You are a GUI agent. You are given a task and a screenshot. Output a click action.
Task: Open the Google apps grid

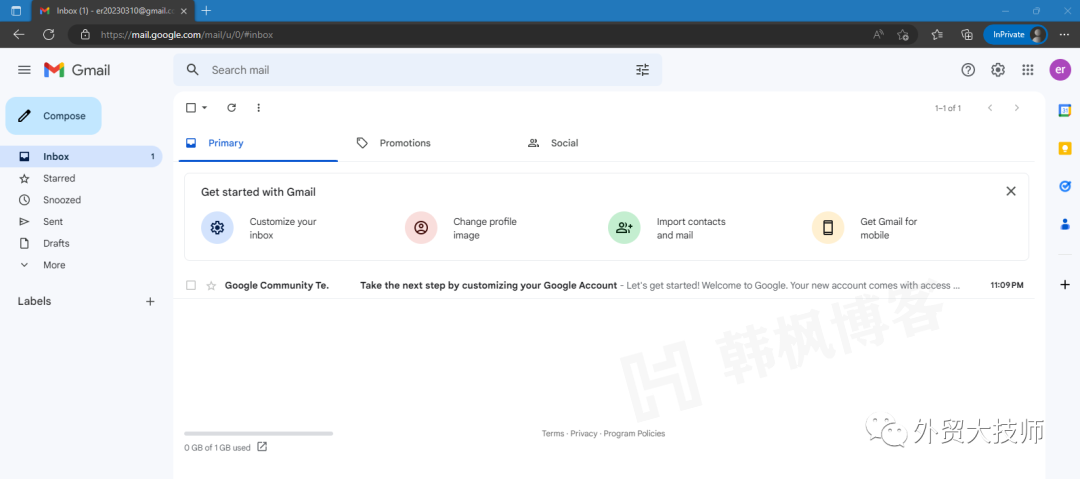pyautogui.click(x=1027, y=70)
